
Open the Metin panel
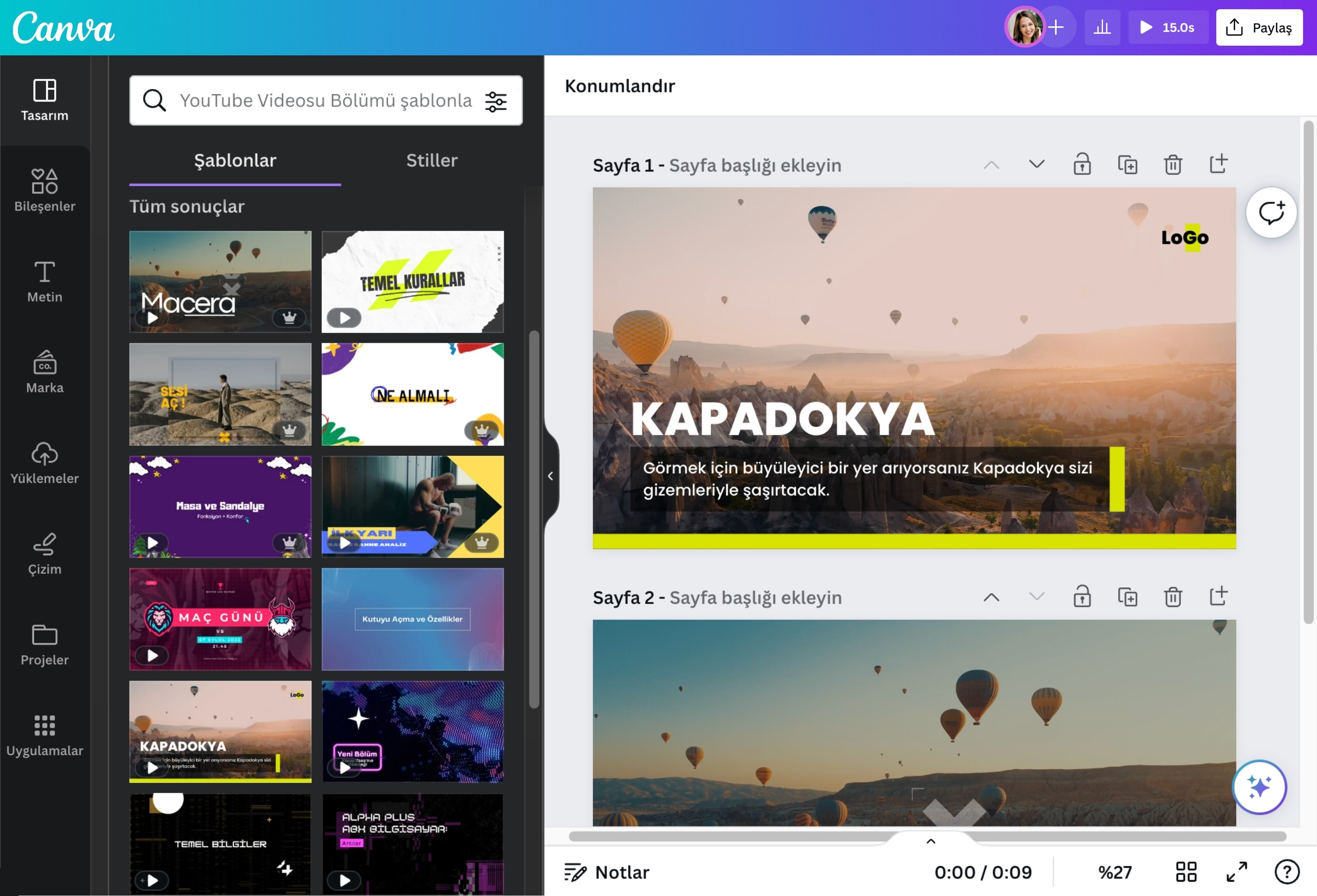[x=45, y=281]
